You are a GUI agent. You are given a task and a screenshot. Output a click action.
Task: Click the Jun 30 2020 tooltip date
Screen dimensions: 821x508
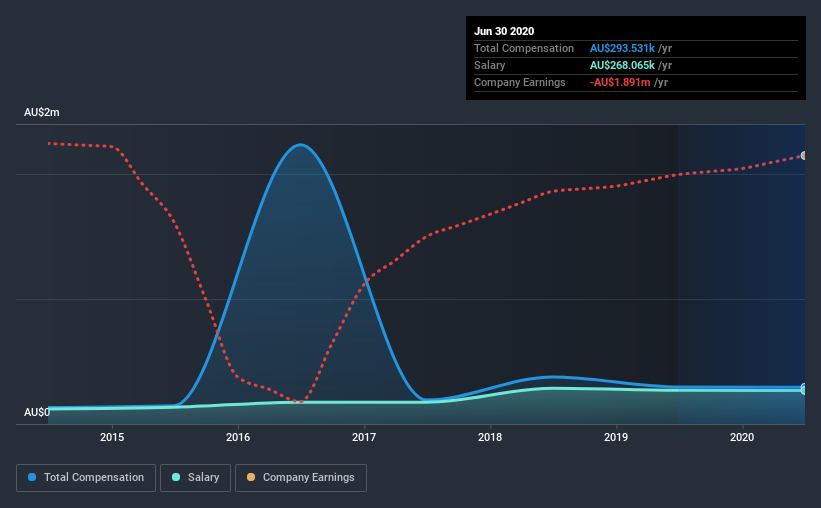pos(504,31)
